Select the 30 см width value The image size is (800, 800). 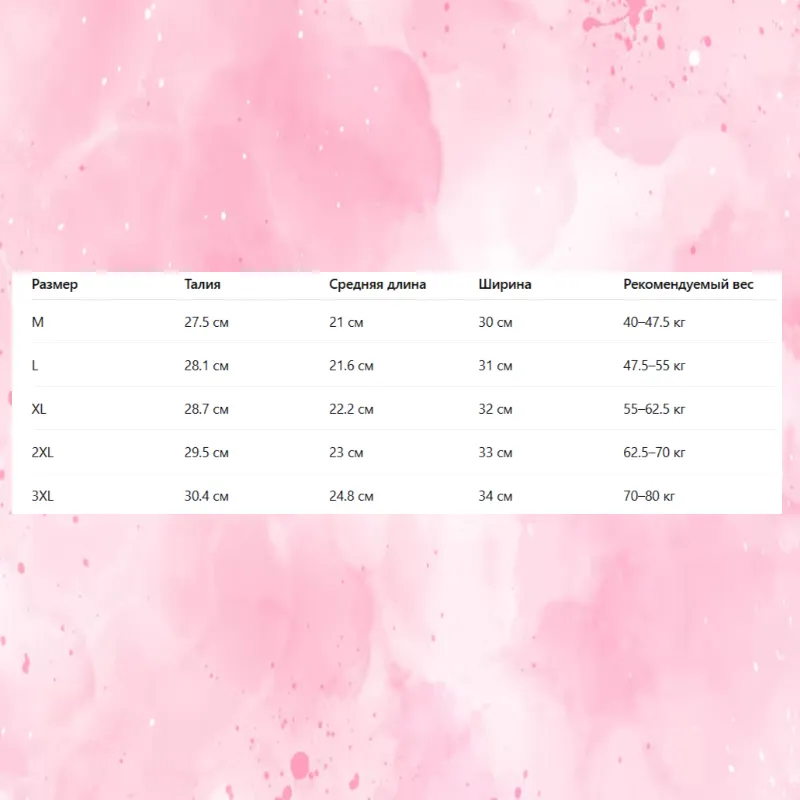click(x=495, y=322)
